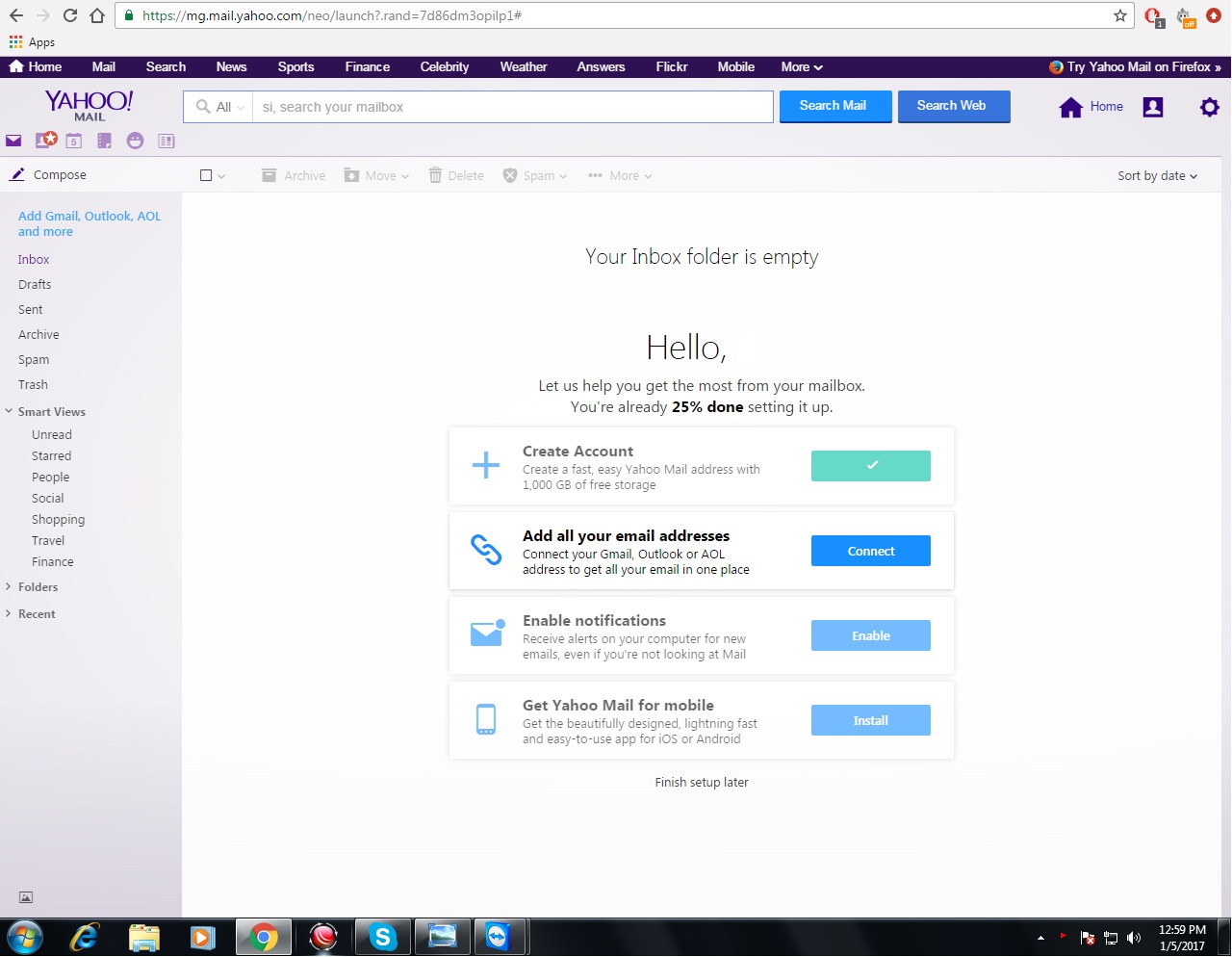Click the image icon at sidebar bottom

tap(26, 897)
